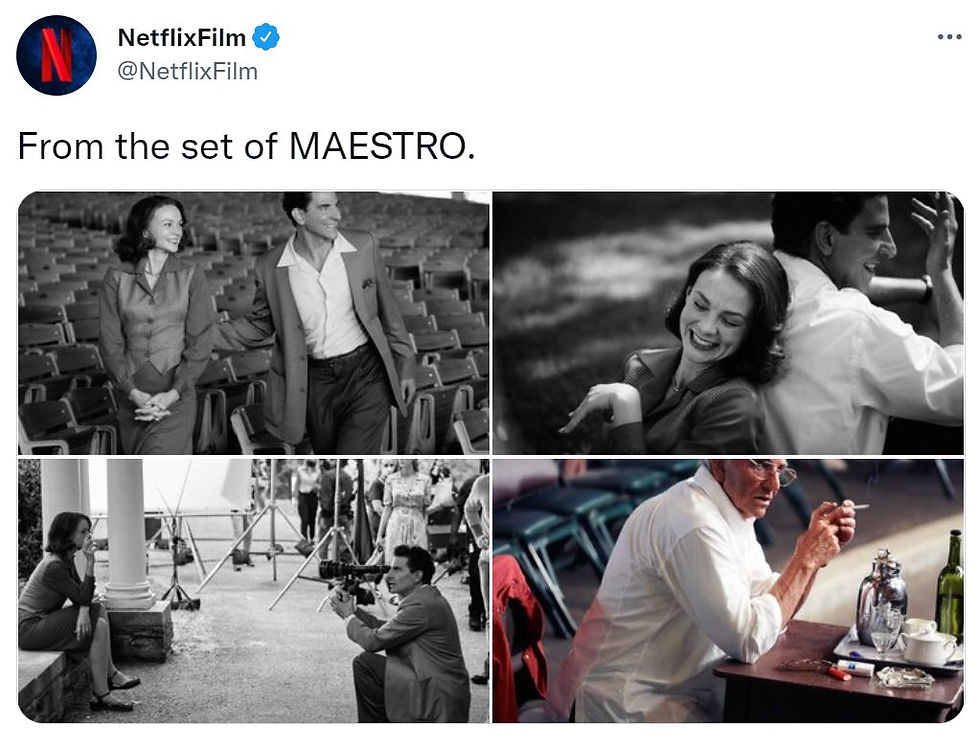980x746 pixels.
Task: Click the white teacup on the table
Action: (926, 647)
